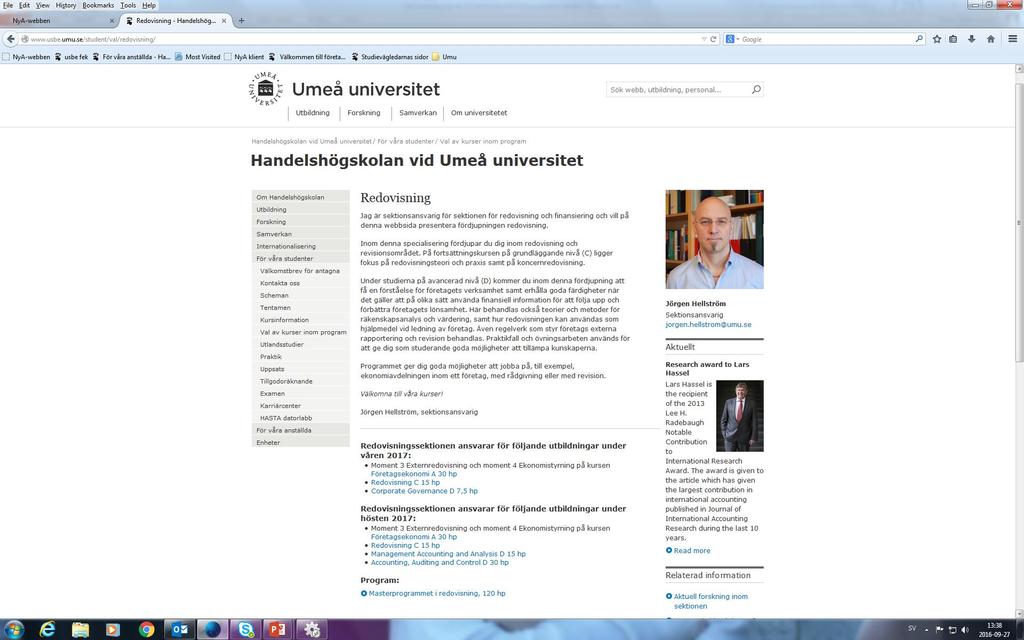
Task: Show hidden system tray icons arrow
Action: 927,630
